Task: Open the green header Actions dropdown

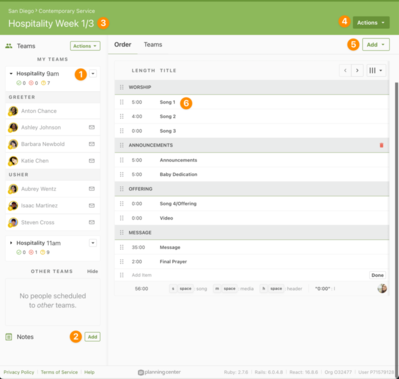Action: [371, 23]
